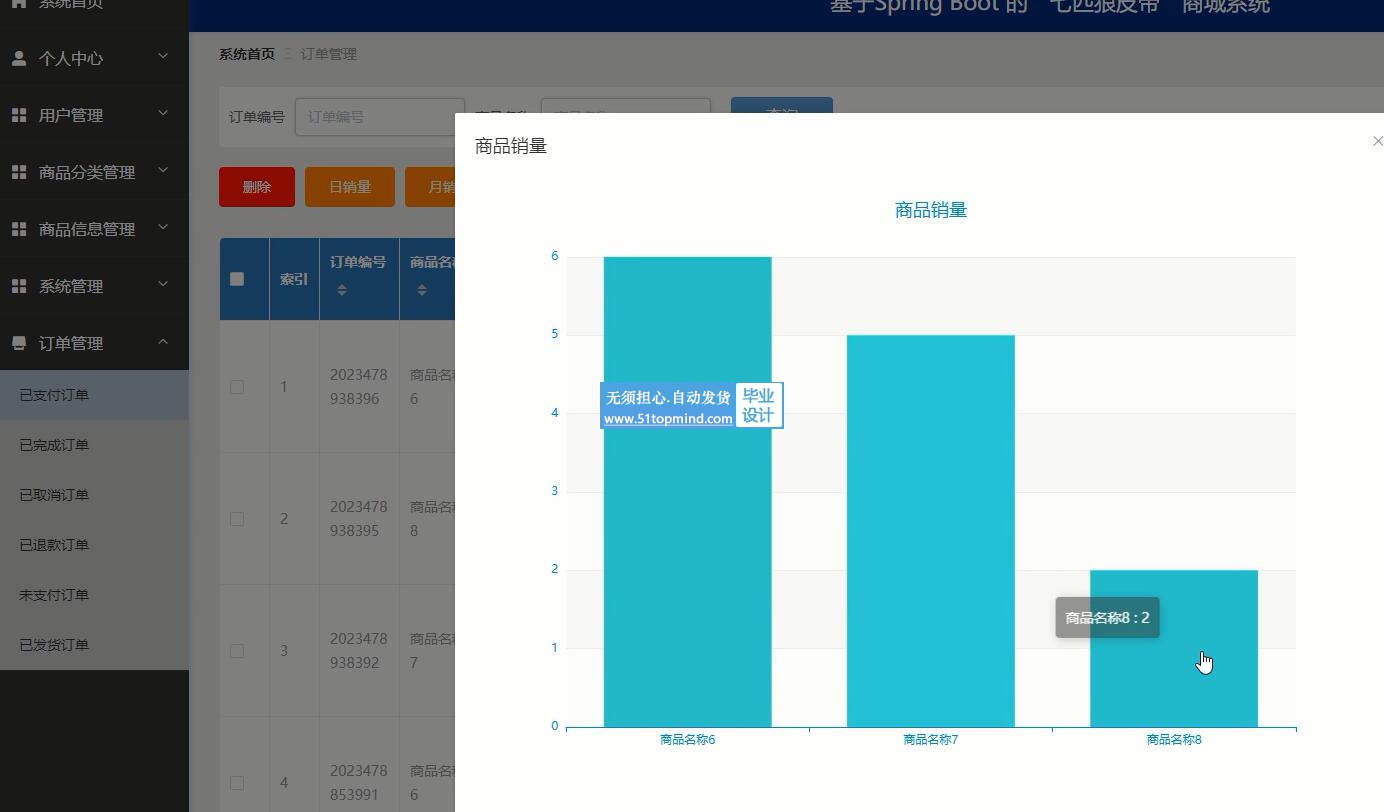Open the 已取消订单 submenu item
This screenshot has width=1384, height=812.
click(x=94, y=495)
